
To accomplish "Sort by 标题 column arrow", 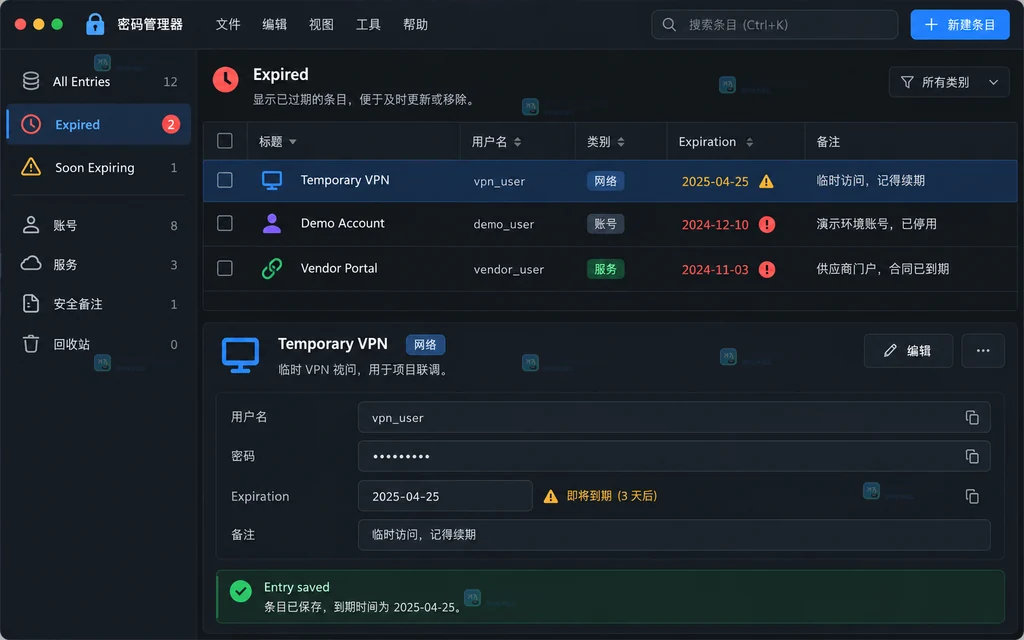I will [293, 142].
